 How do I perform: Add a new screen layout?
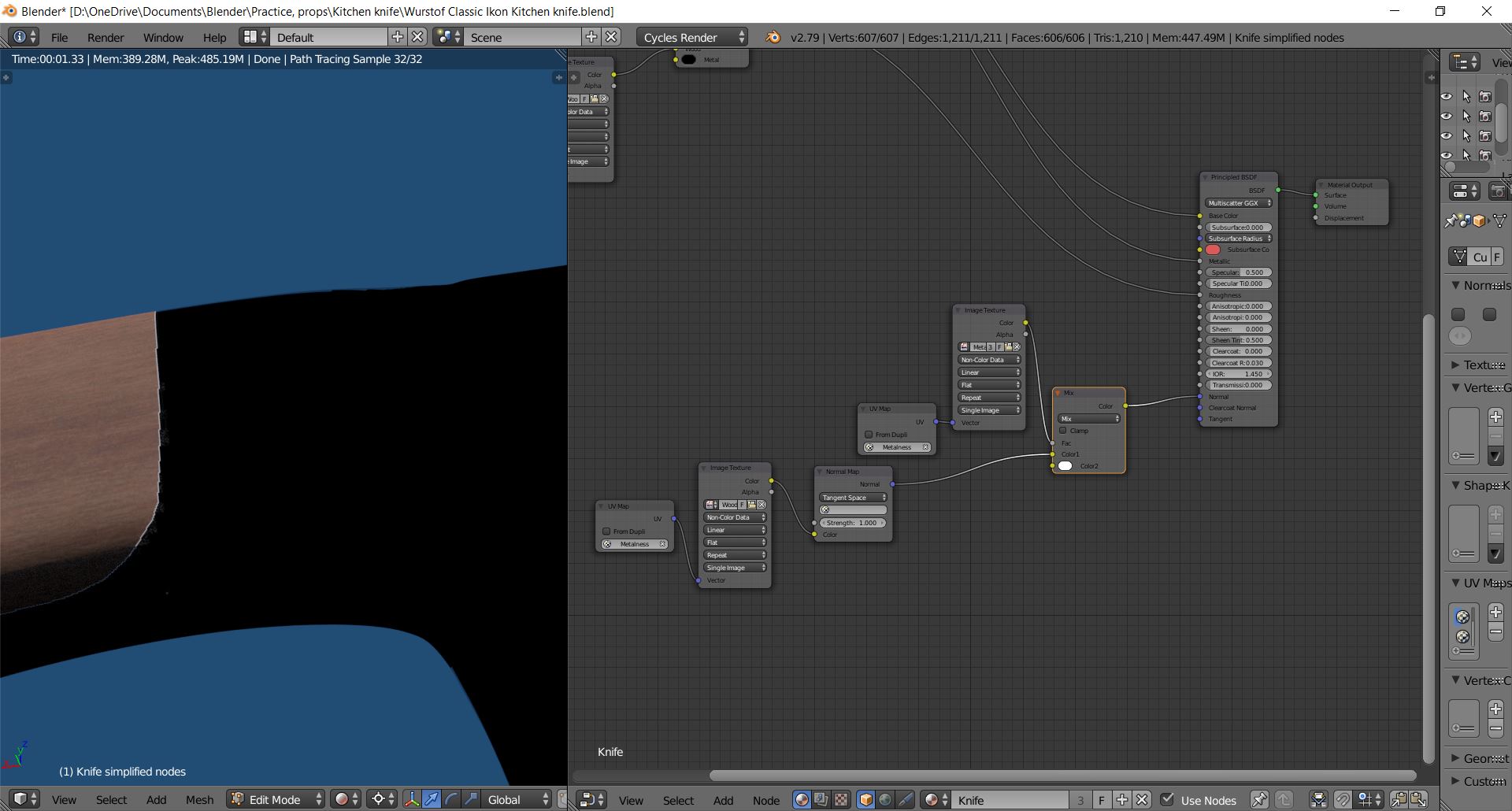pos(398,37)
